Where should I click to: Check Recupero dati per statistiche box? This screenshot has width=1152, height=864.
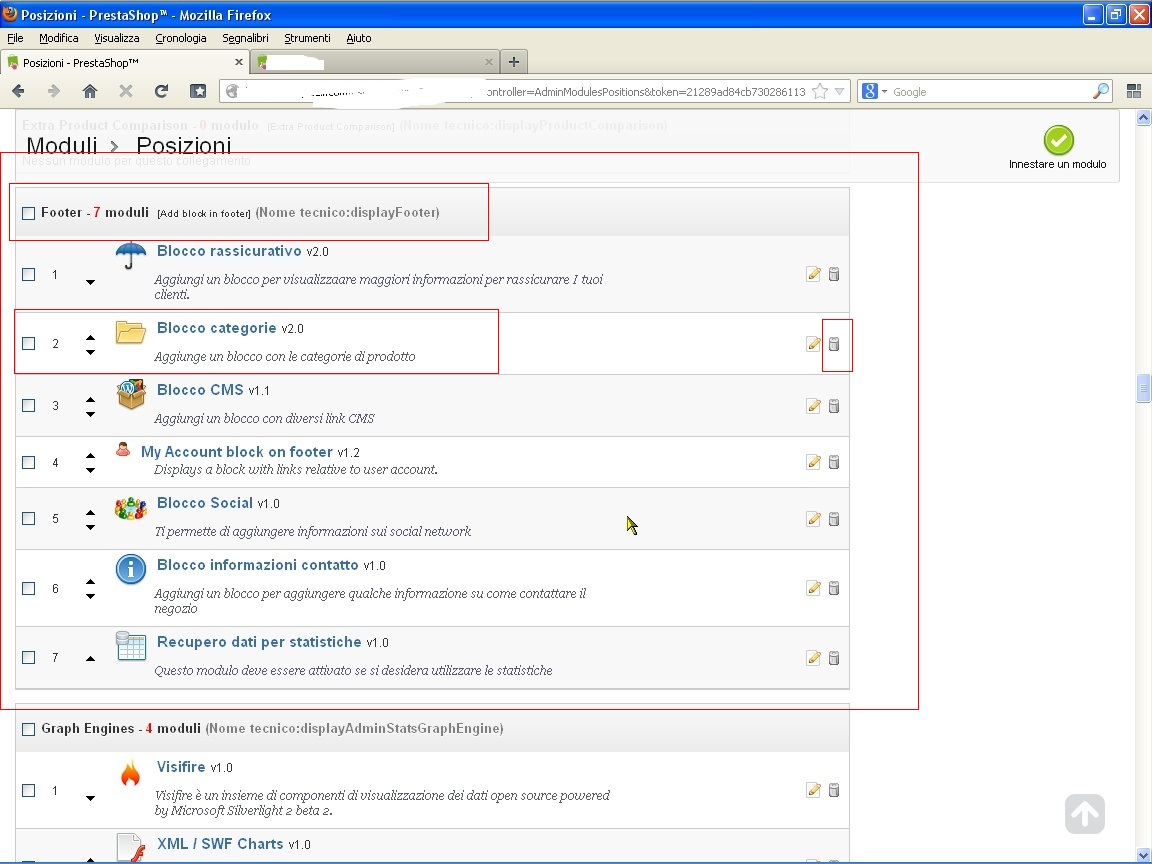(29, 657)
